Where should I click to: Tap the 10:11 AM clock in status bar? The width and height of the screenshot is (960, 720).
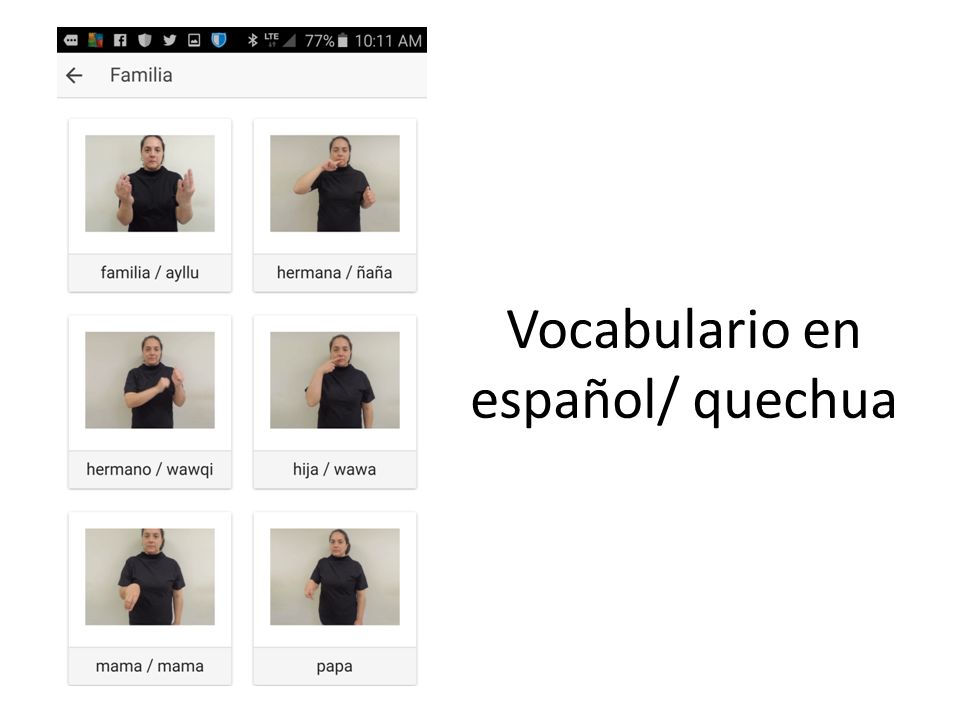(388, 41)
